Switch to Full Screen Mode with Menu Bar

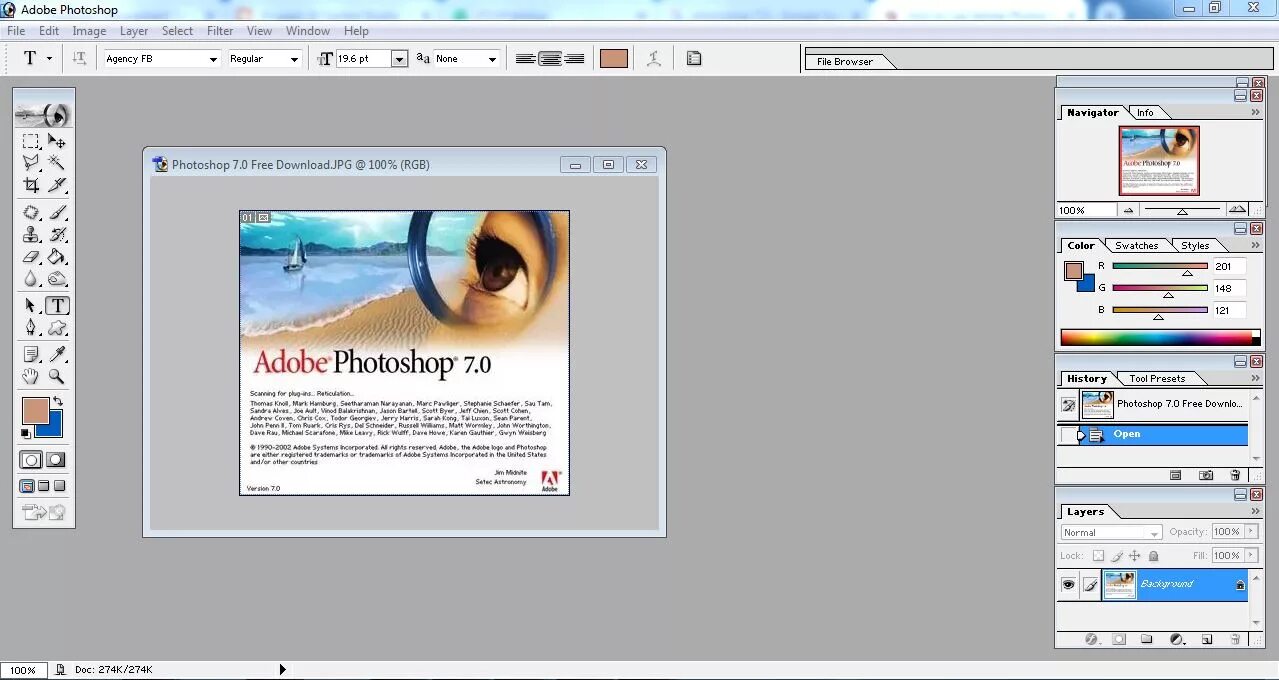point(44,487)
